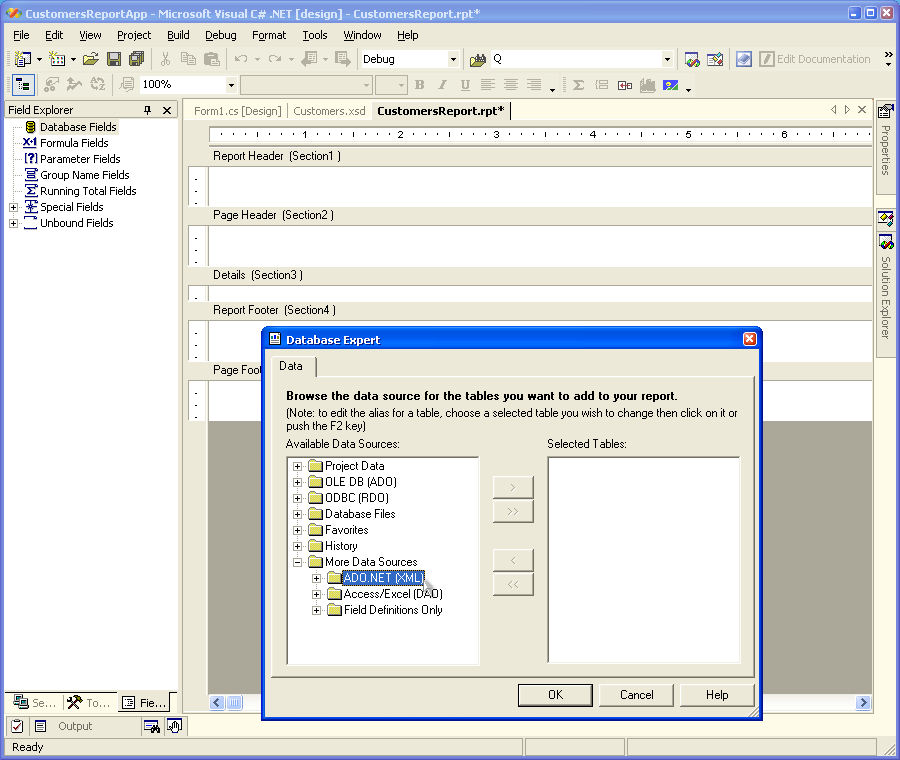Switch to the Customers.xsd tab
900x760 pixels.
329,111
